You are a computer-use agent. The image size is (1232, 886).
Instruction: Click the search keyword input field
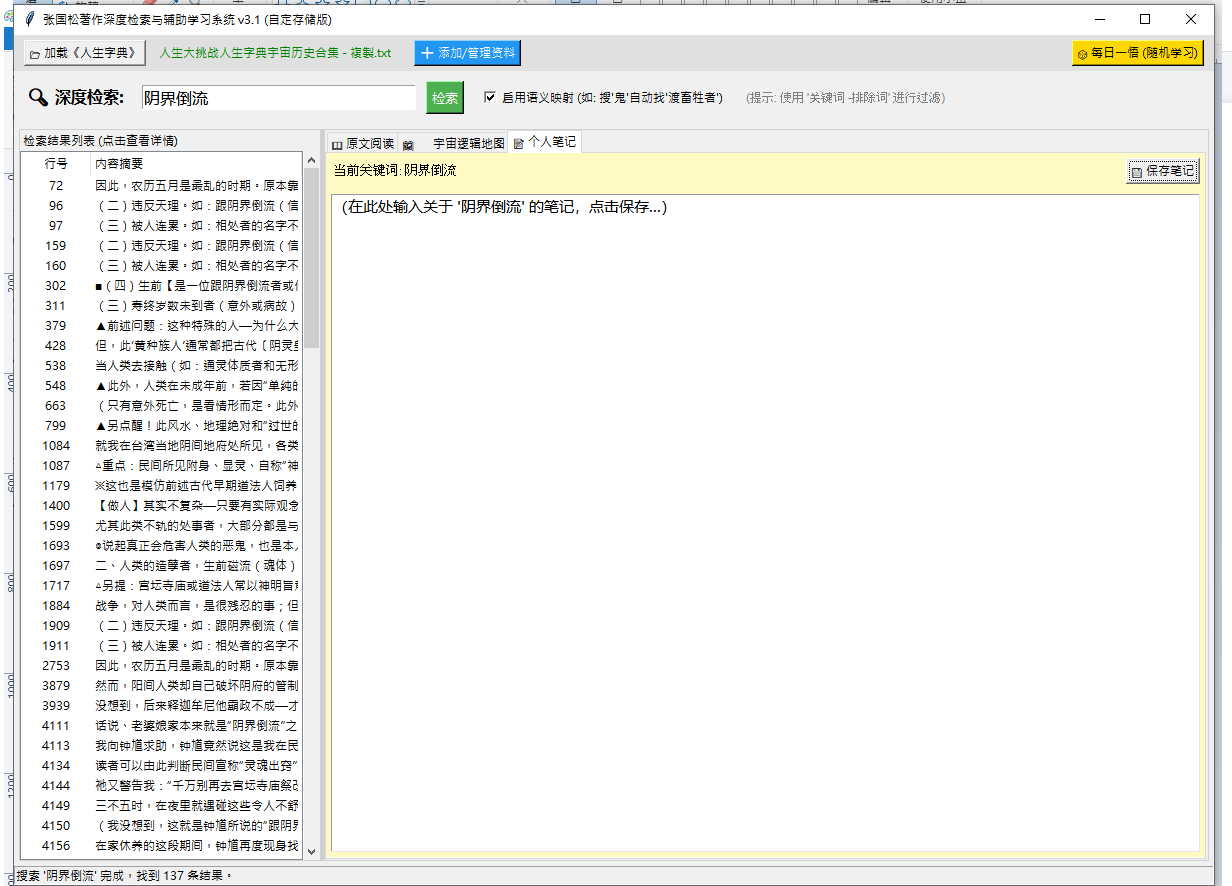pos(278,97)
